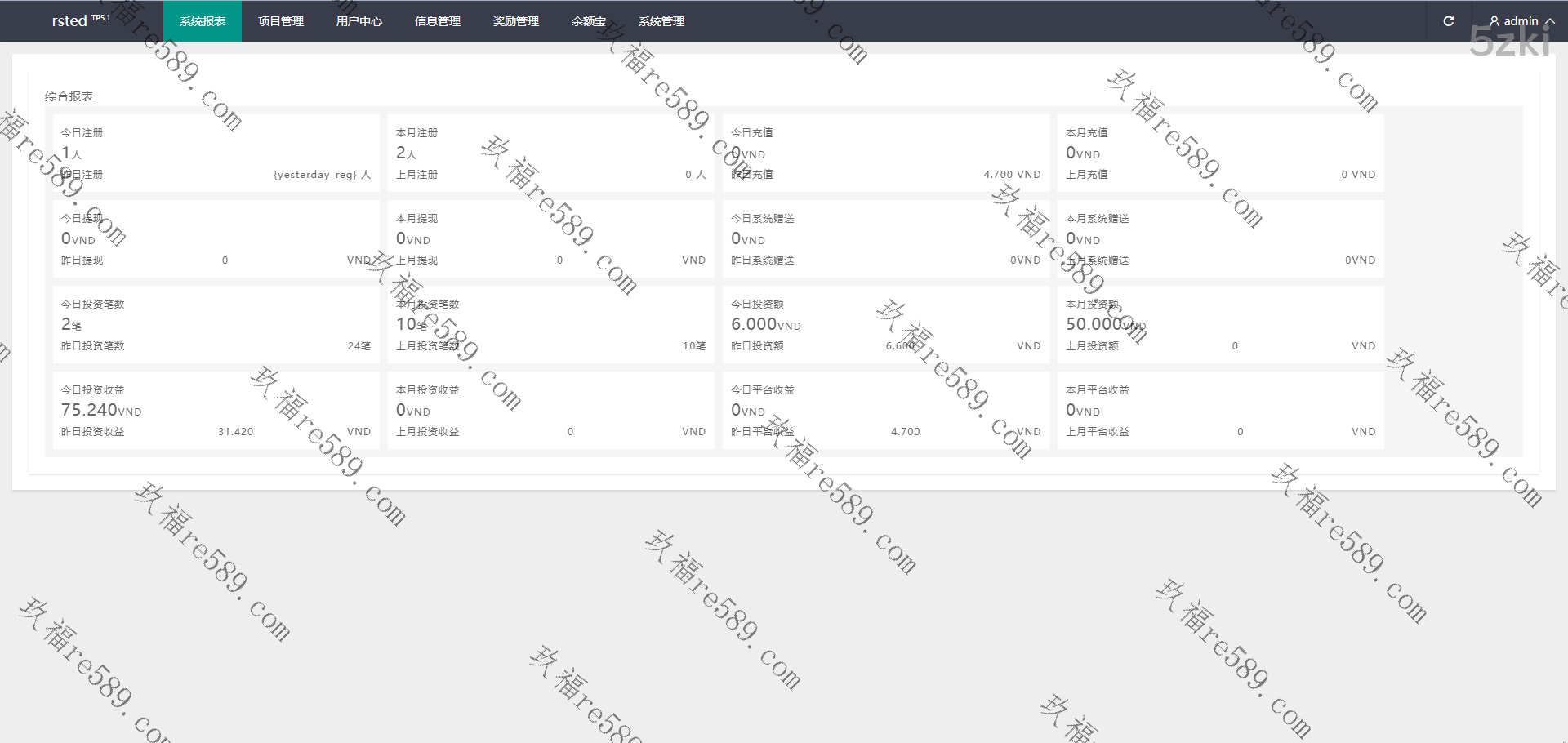
Task: Select the 今日平台收益 card
Action: tap(885, 410)
